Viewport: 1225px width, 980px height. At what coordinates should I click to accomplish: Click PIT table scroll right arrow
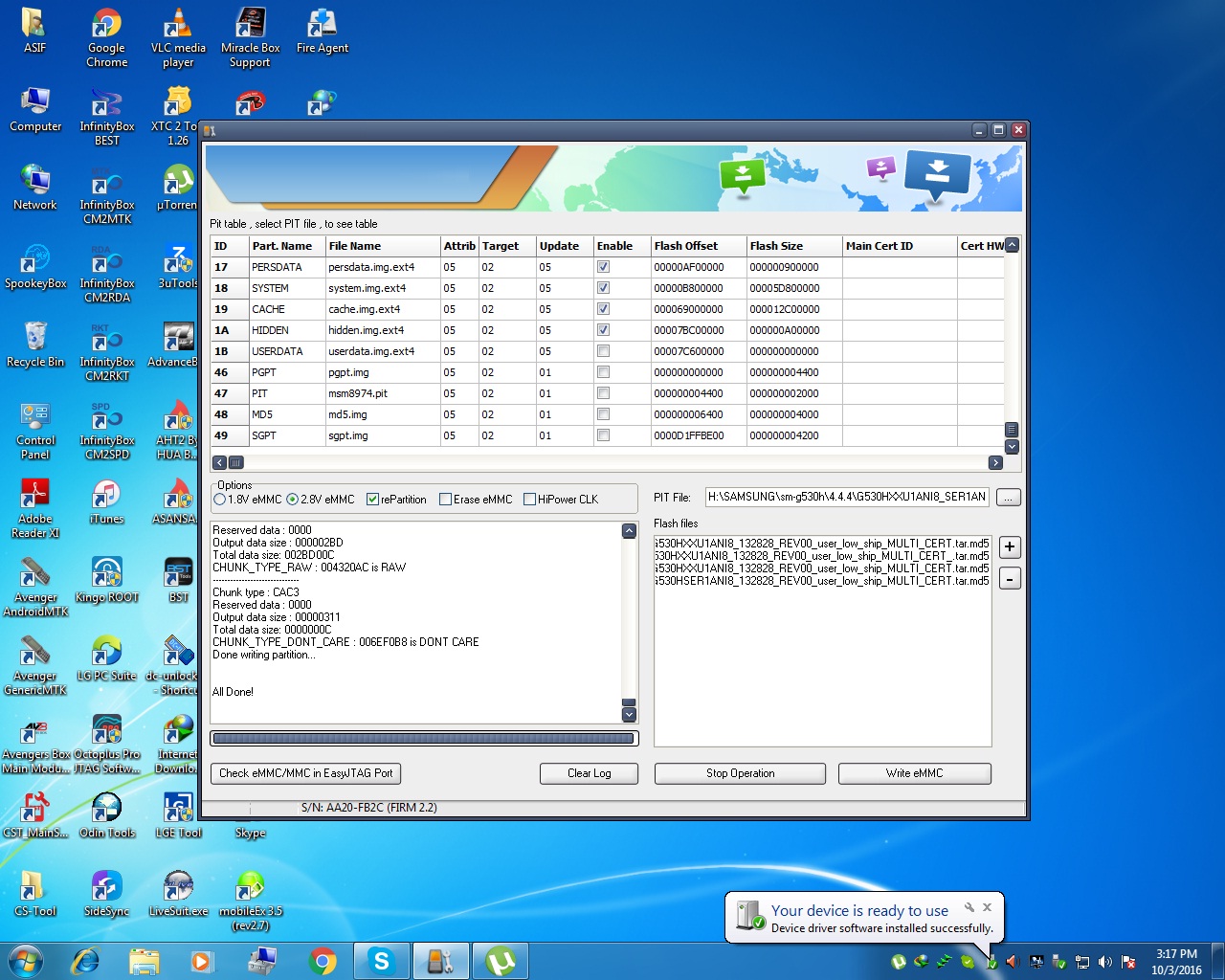[995, 462]
